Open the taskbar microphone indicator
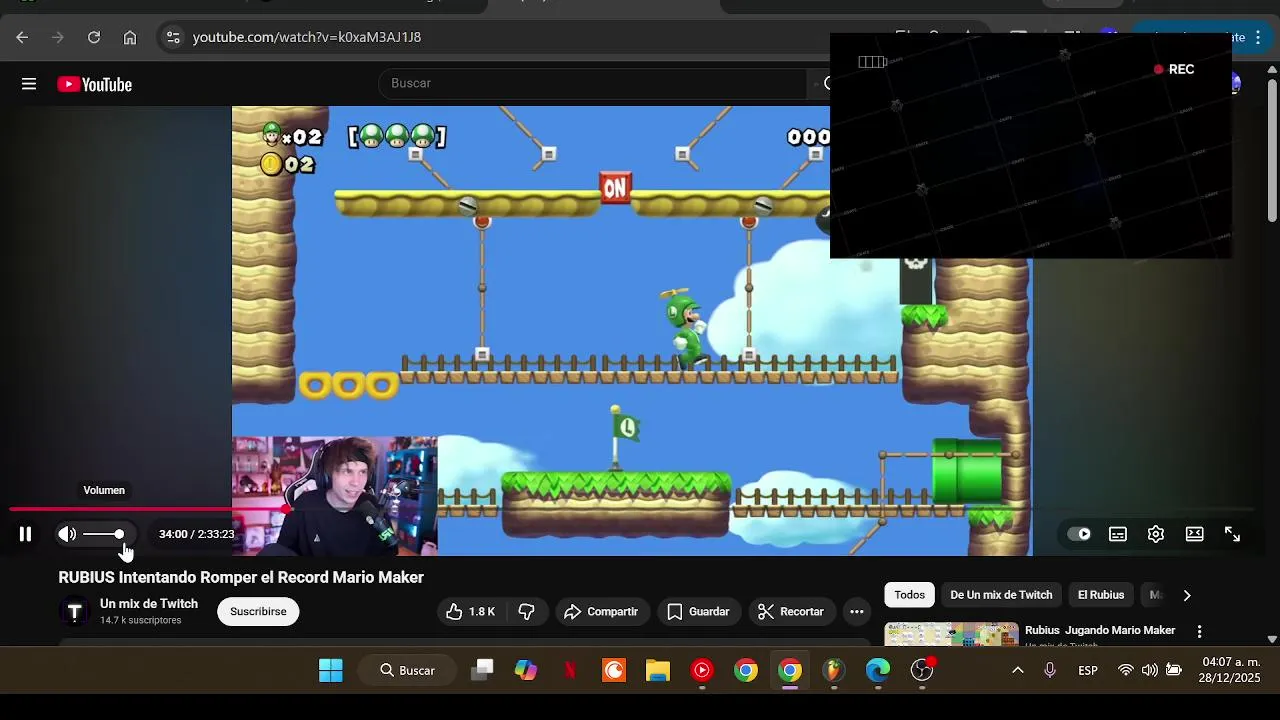The height and width of the screenshot is (720, 1280). click(x=1050, y=670)
